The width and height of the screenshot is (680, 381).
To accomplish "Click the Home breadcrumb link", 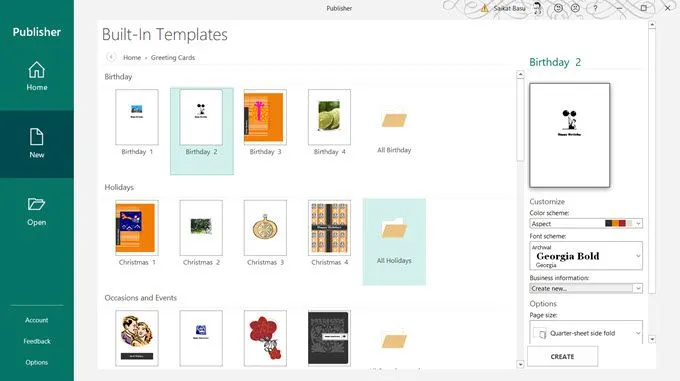I will coord(132,57).
